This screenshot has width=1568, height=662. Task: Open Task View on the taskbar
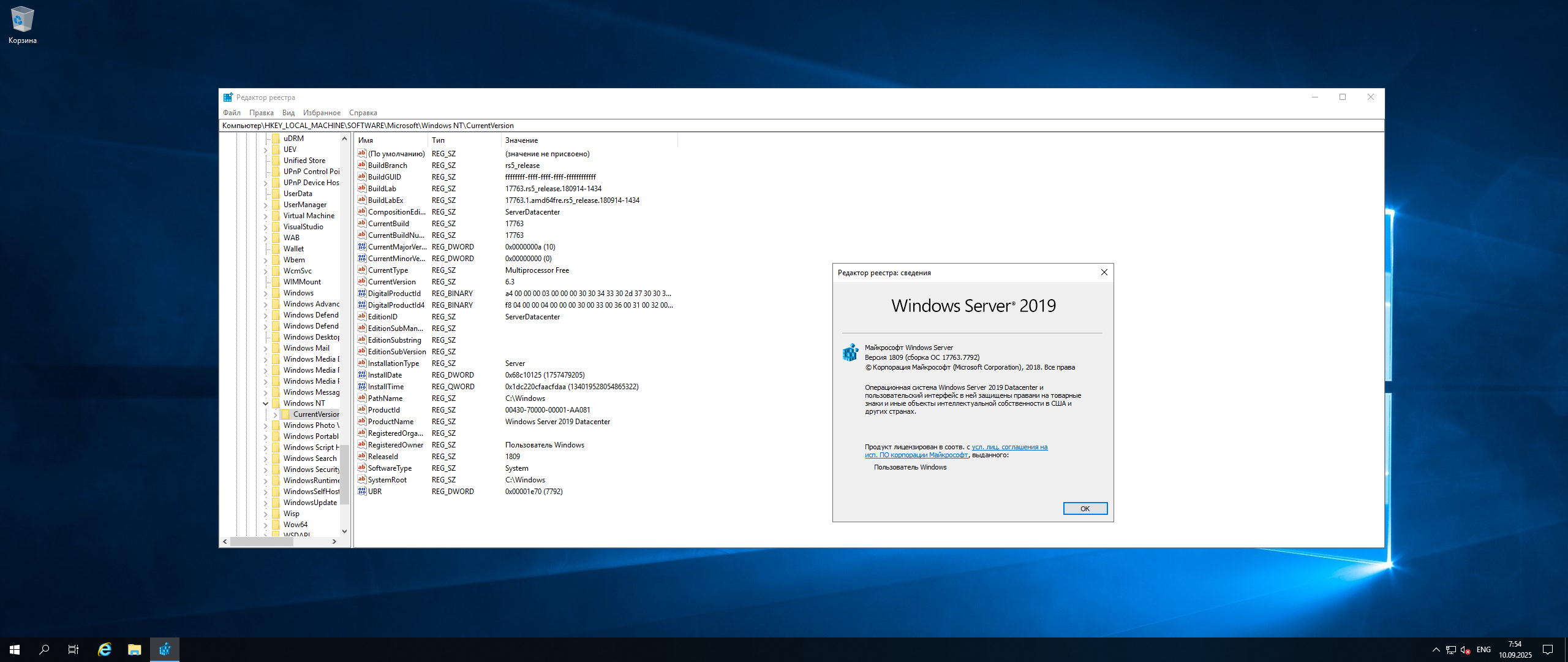[73, 650]
